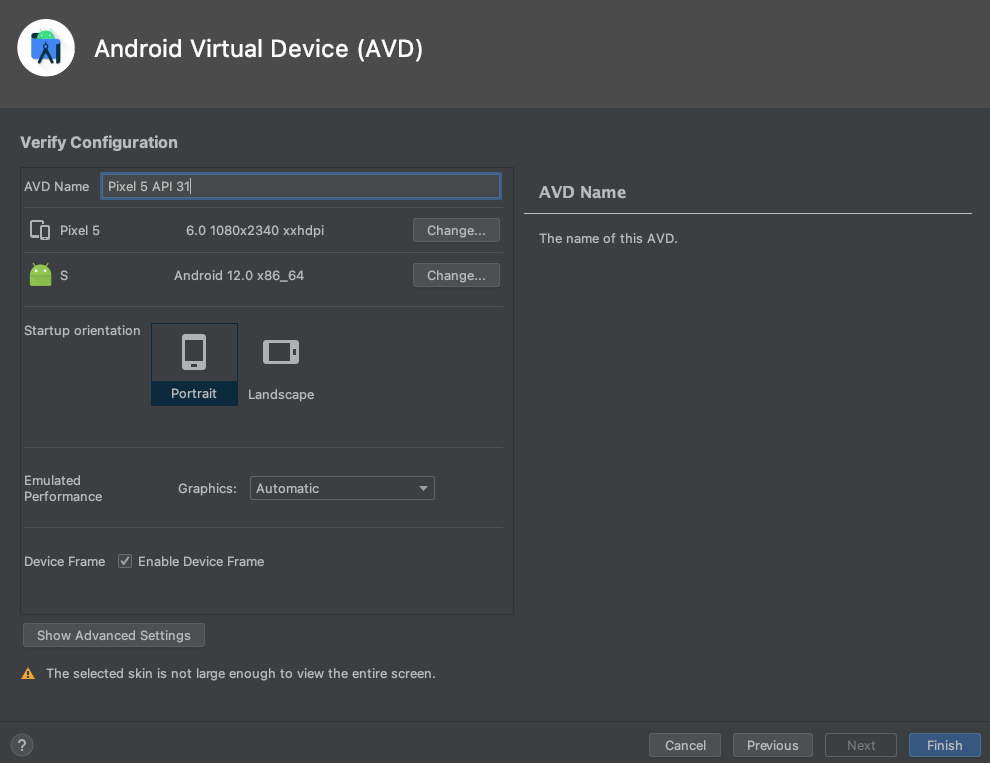This screenshot has width=990, height=763.
Task: Click the Android Studio logo icon
Action: tap(46, 48)
